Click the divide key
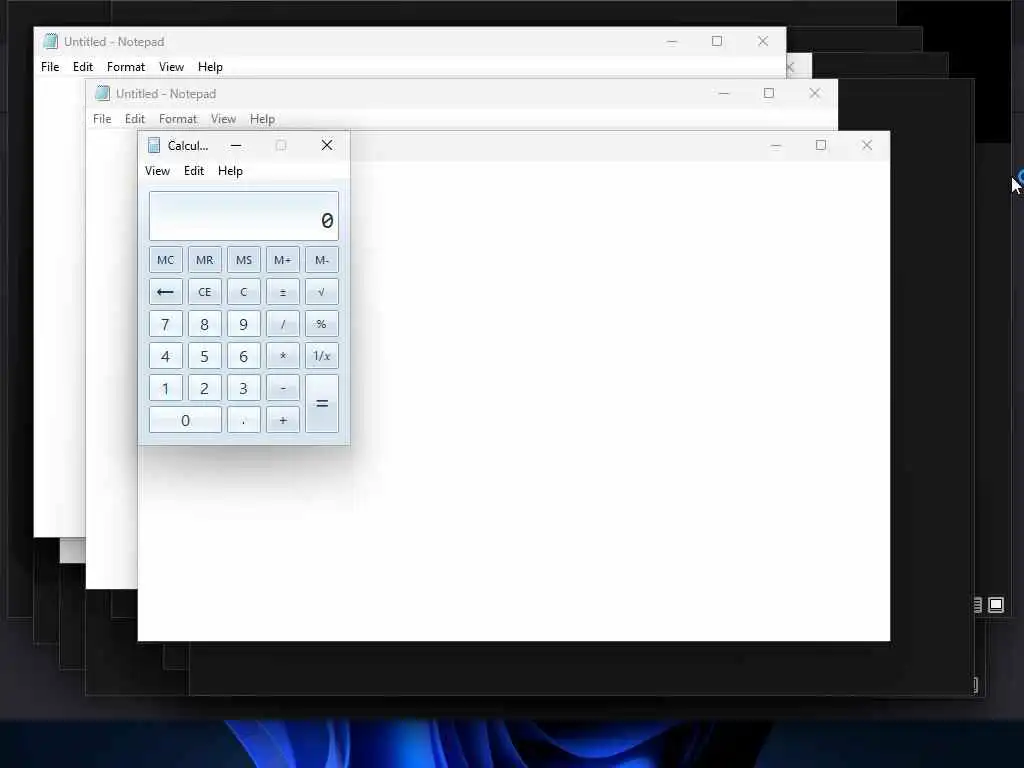 tap(283, 324)
